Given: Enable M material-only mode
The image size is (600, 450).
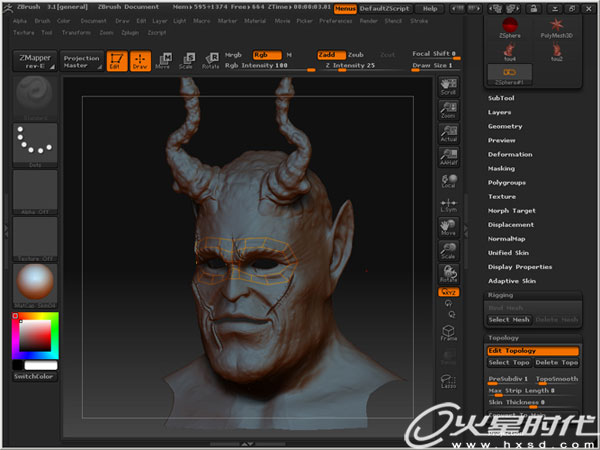Looking at the screenshot, I should (x=289, y=55).
